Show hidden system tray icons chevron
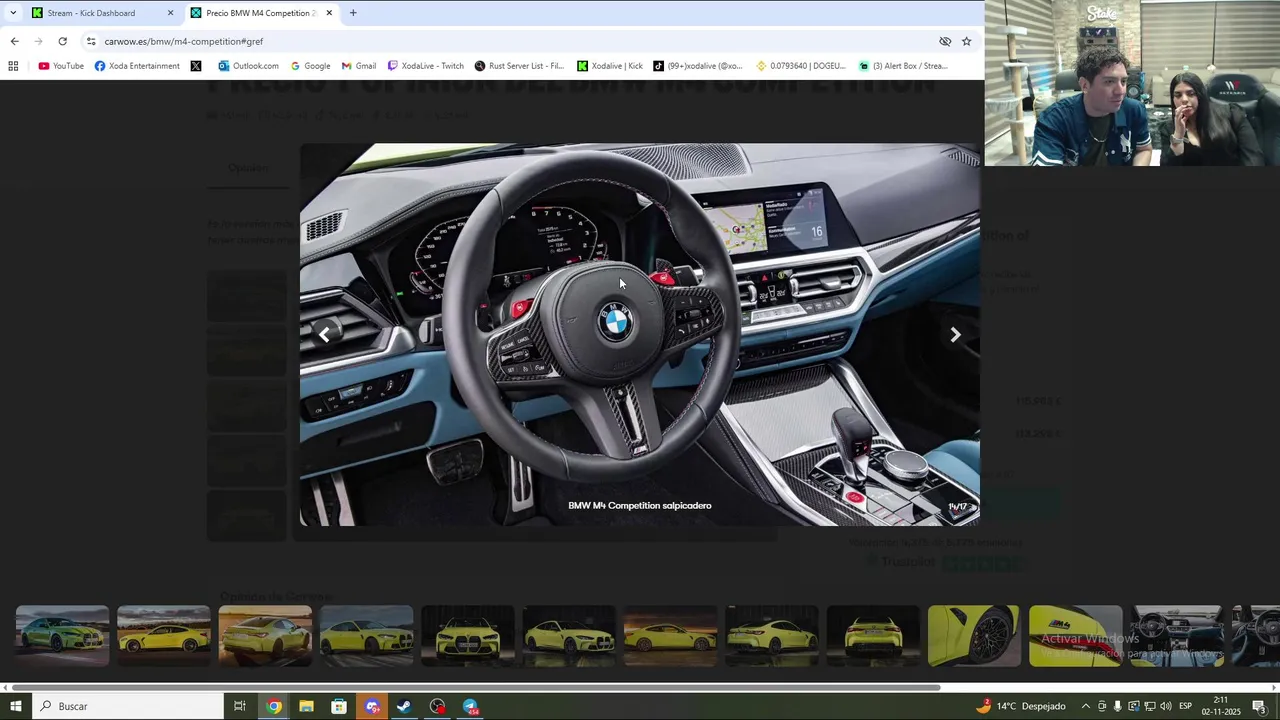The height and width of the screenshot is (720, 1280). point(1085,706)
